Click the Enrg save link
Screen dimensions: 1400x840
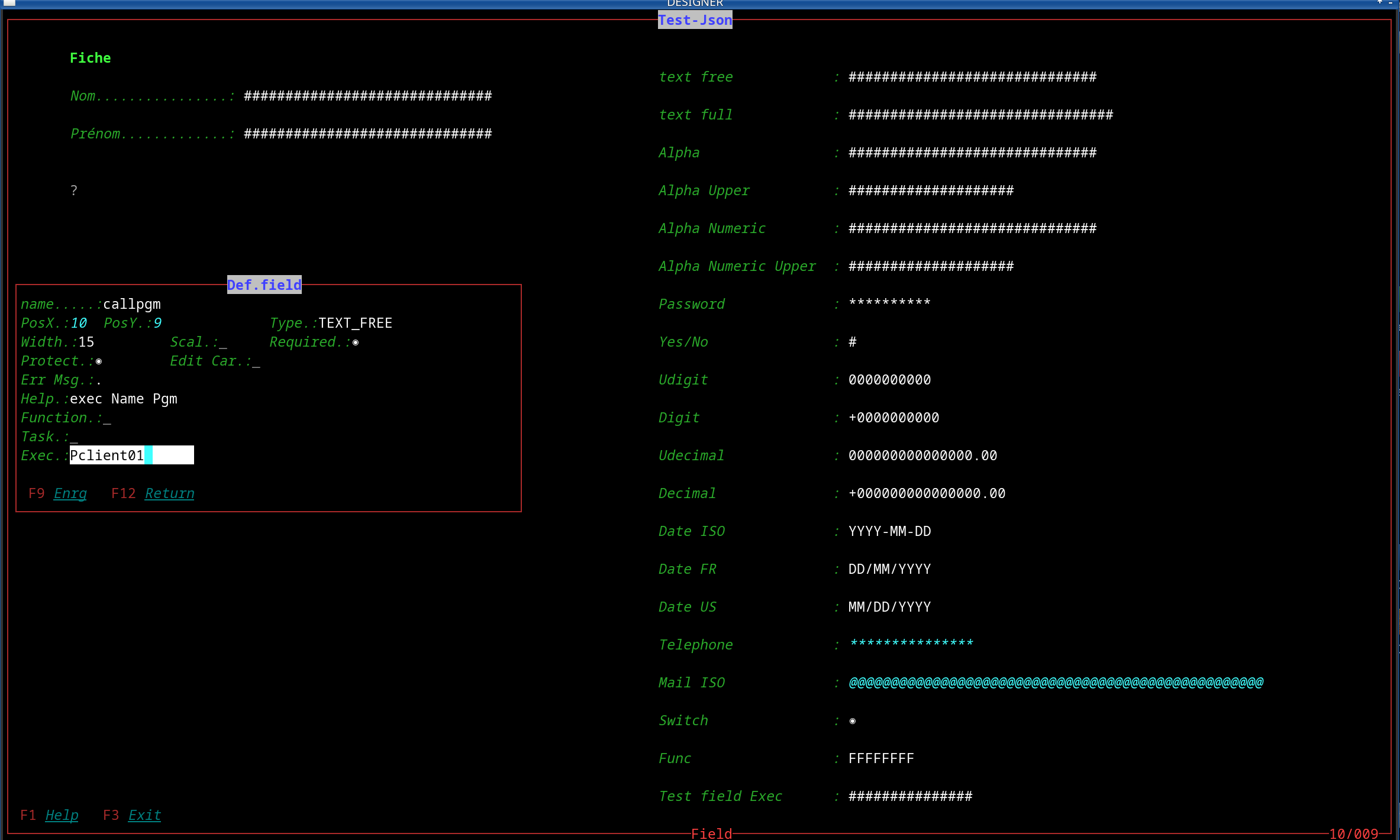pos(70,493)
